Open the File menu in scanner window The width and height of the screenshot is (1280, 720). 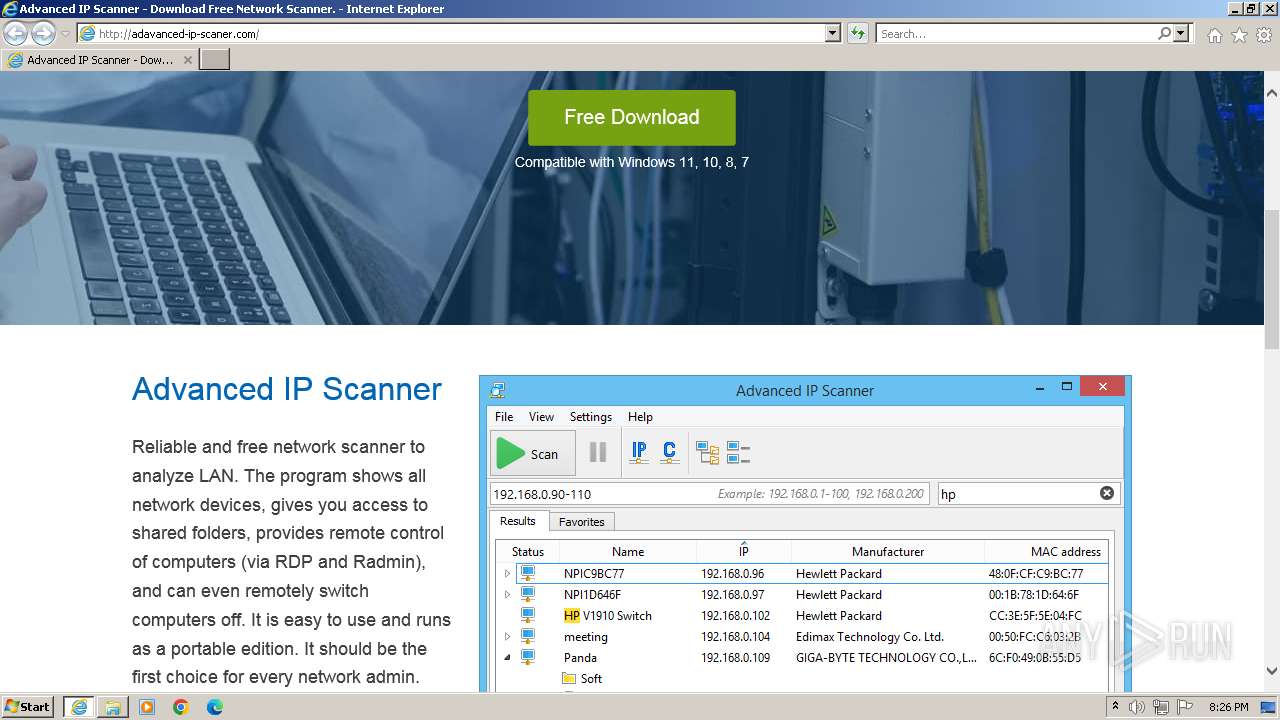click(504, 417)
